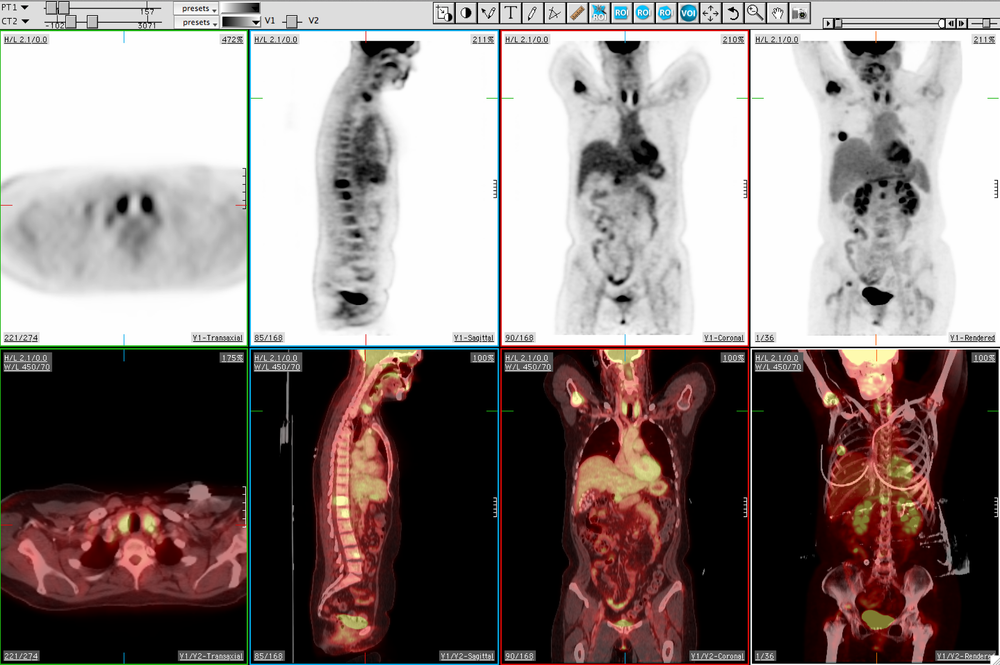Screen dimensions: 1000x665
Task: Open the CT2 dropdown arrow
Action: (24, 21)
